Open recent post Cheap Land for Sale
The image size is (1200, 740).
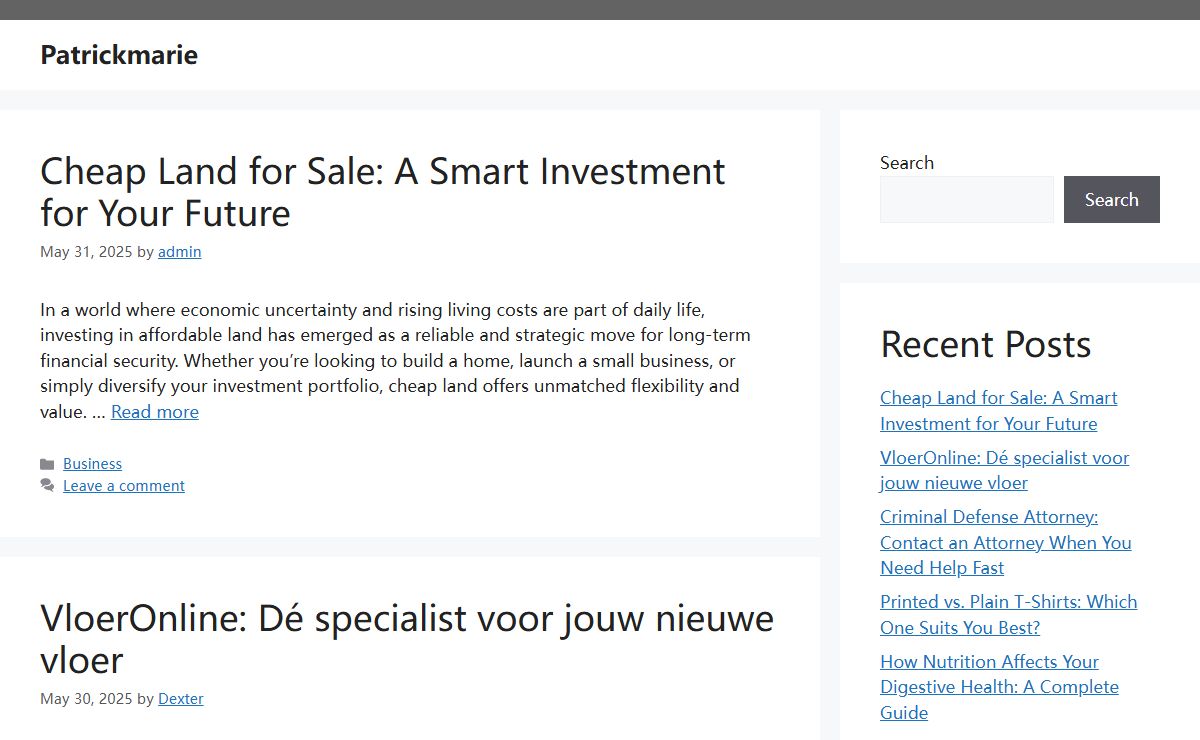(999, 411)
